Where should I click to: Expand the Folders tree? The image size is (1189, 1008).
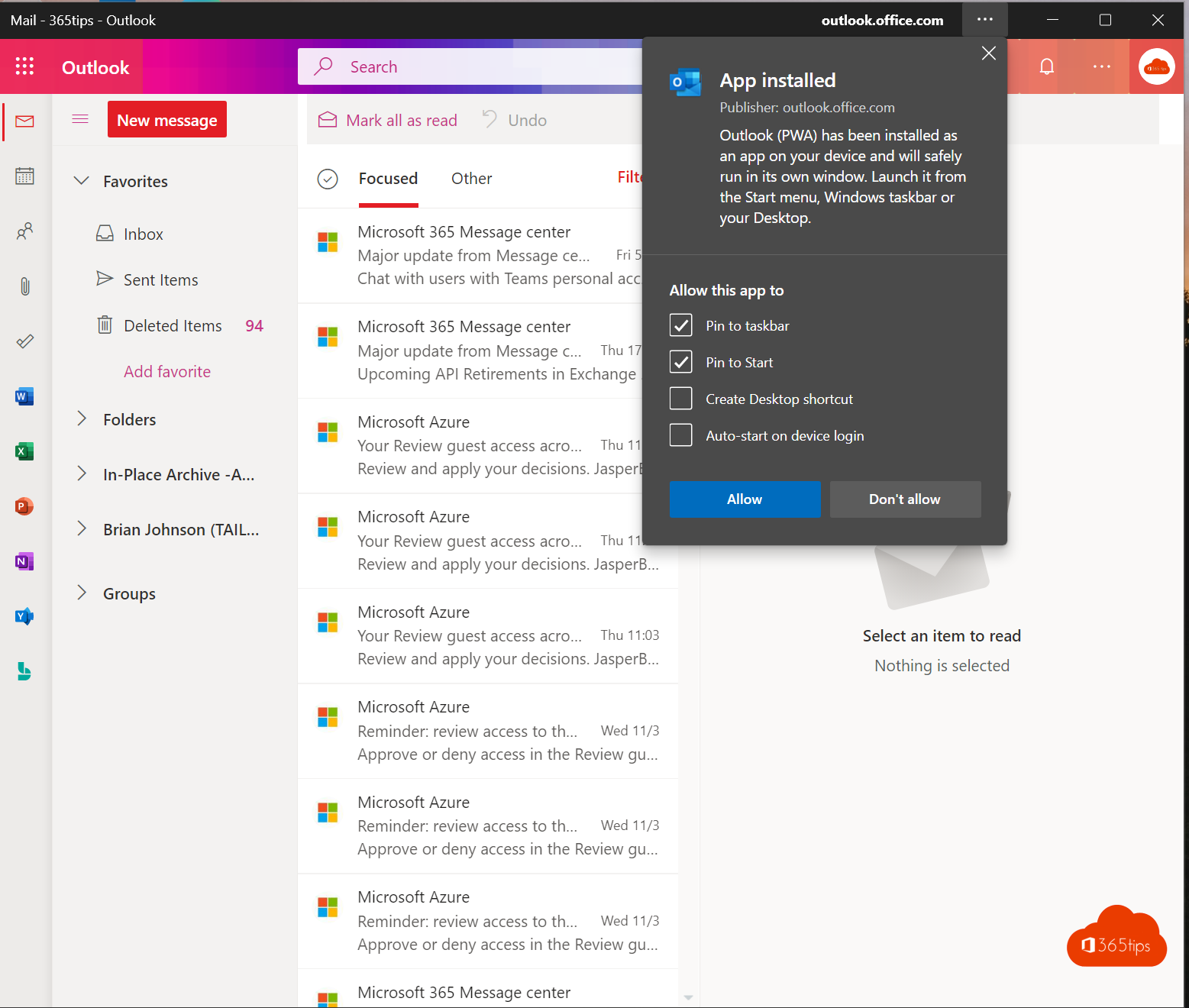tap(82, 419)
